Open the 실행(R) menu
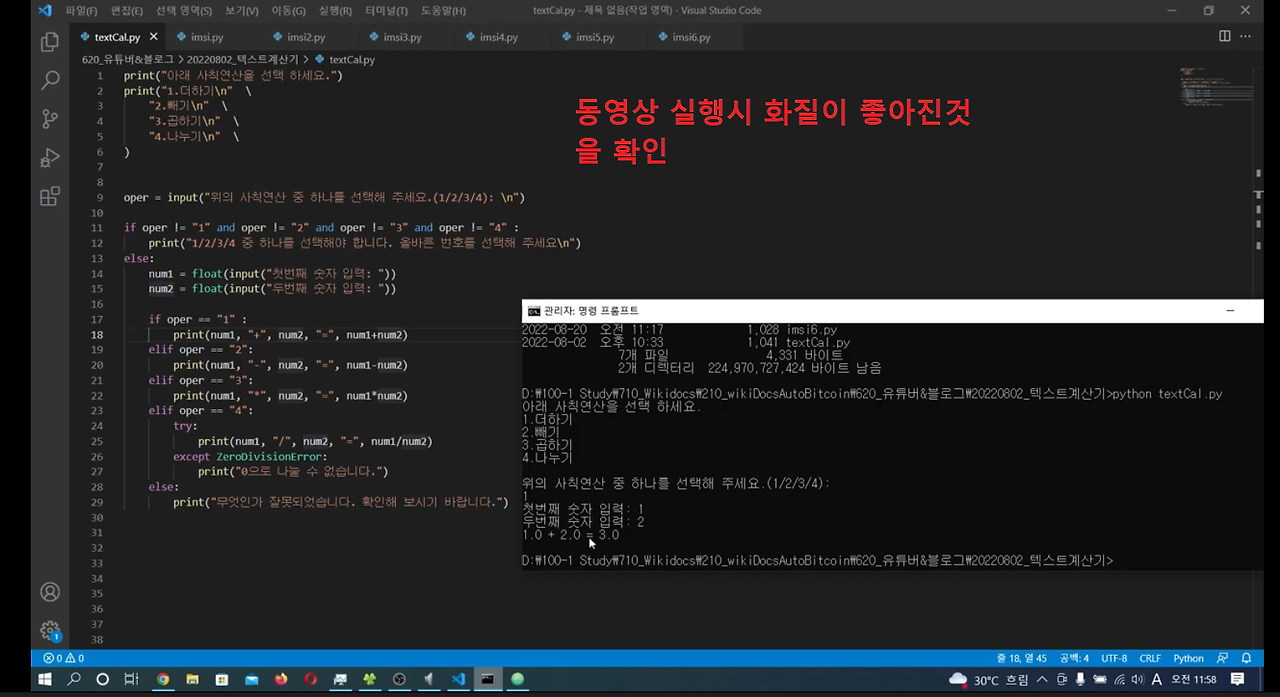The image size is (1280, 697). click(x=335, y=10)
